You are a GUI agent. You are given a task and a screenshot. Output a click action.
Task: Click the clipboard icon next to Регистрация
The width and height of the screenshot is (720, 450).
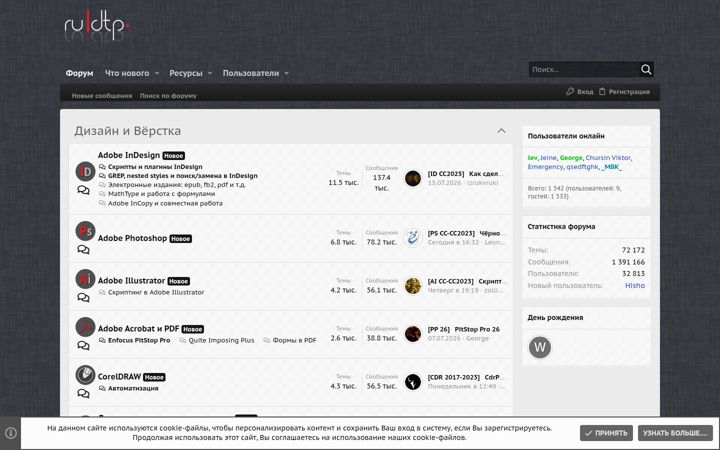pyautogui.click(x=602, y=91)
